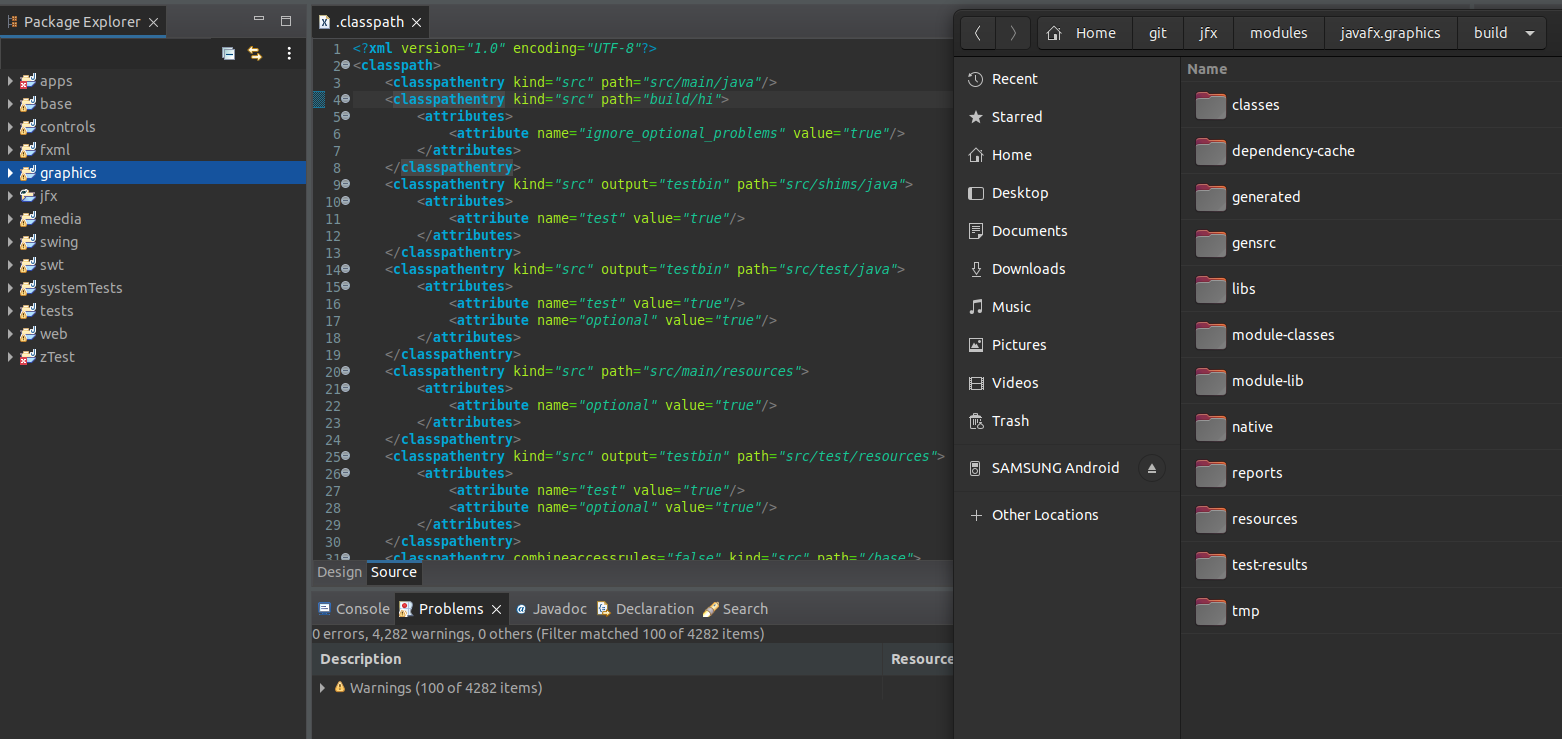This screenshot has height=739, width=1562.
Task: Select the systemTests project
Action: click(x=81, y=288)
